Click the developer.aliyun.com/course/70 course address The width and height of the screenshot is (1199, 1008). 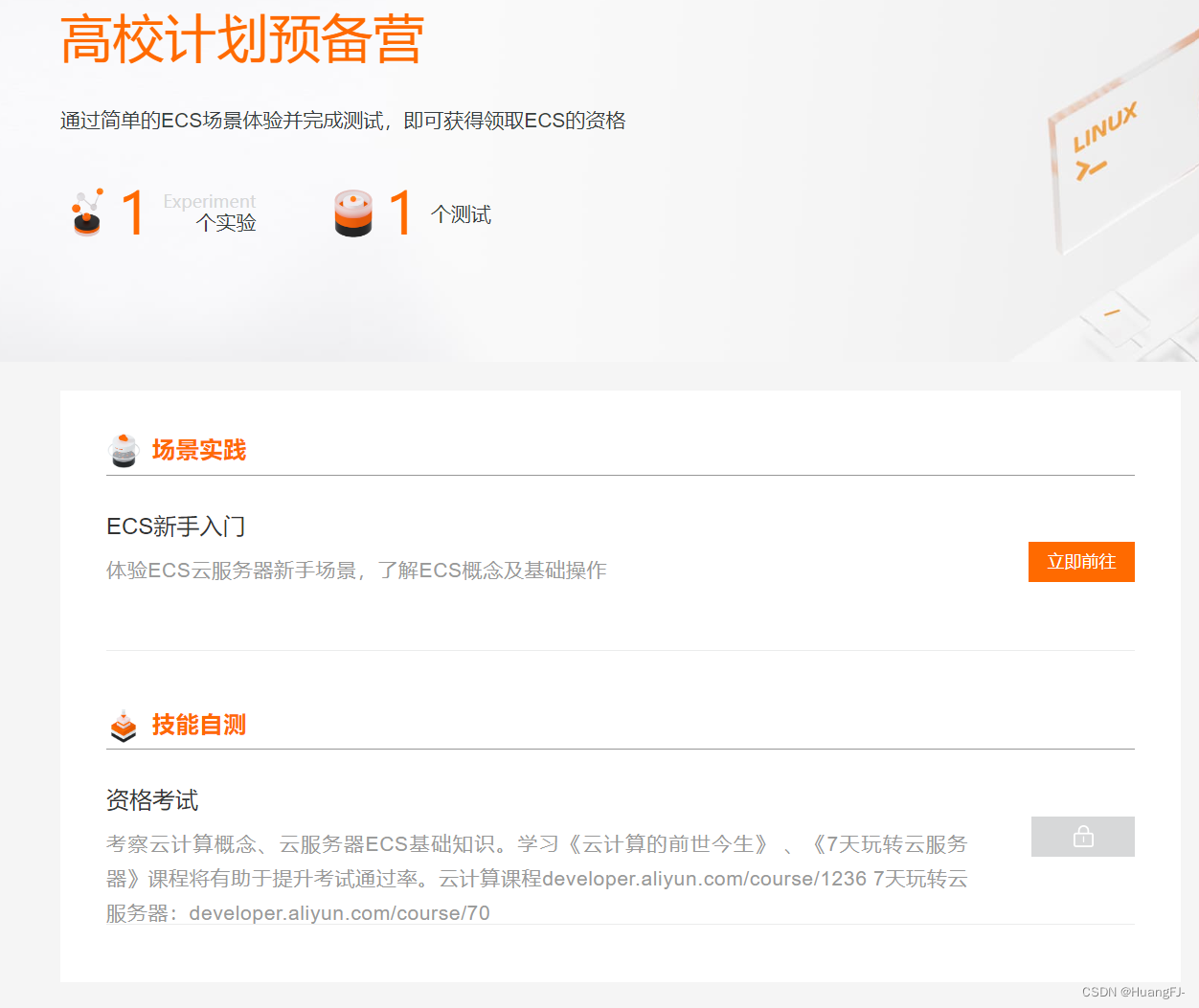tap(339, 913)
